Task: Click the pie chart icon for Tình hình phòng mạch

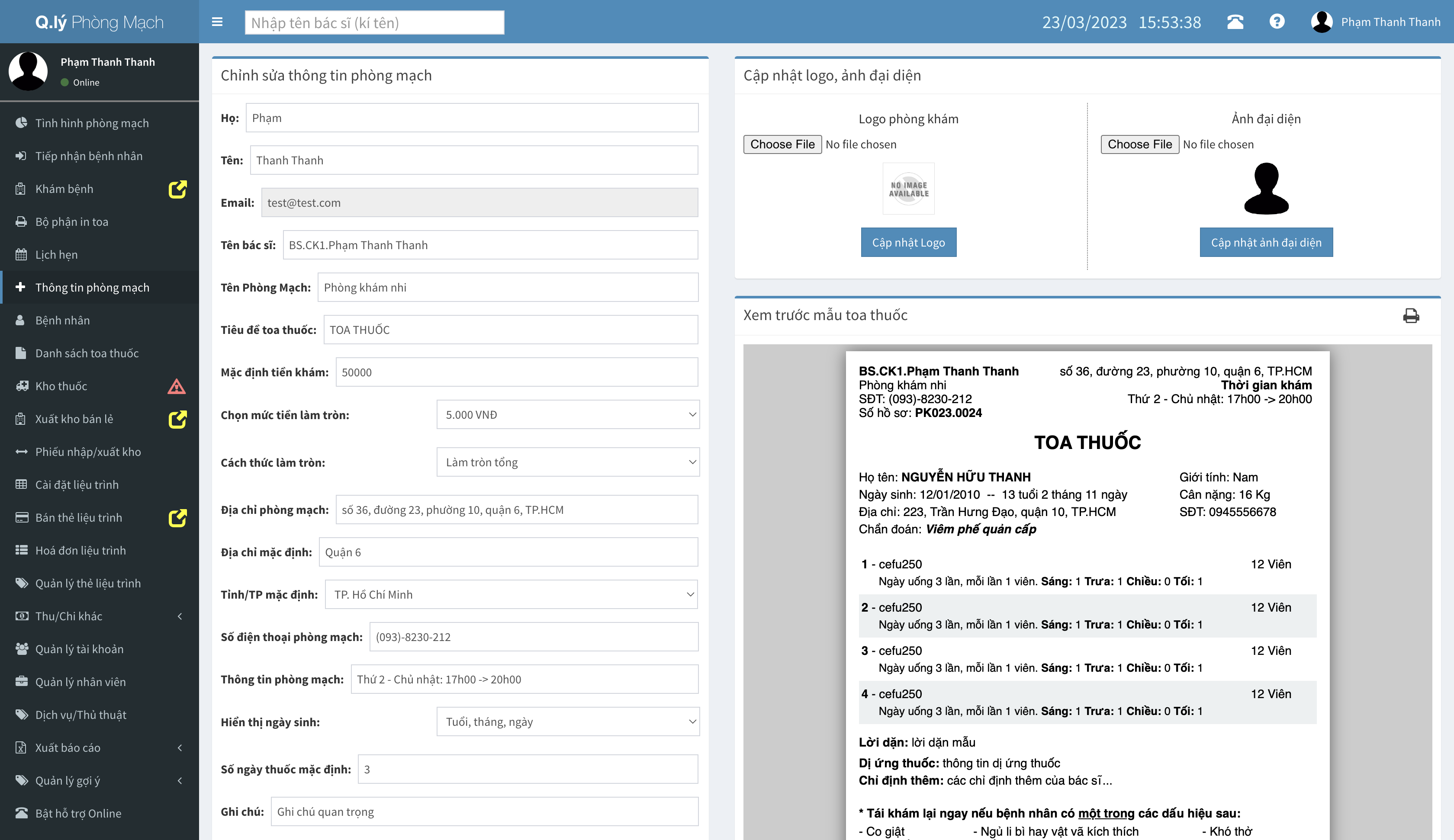Action: click(x=21, y=123)
